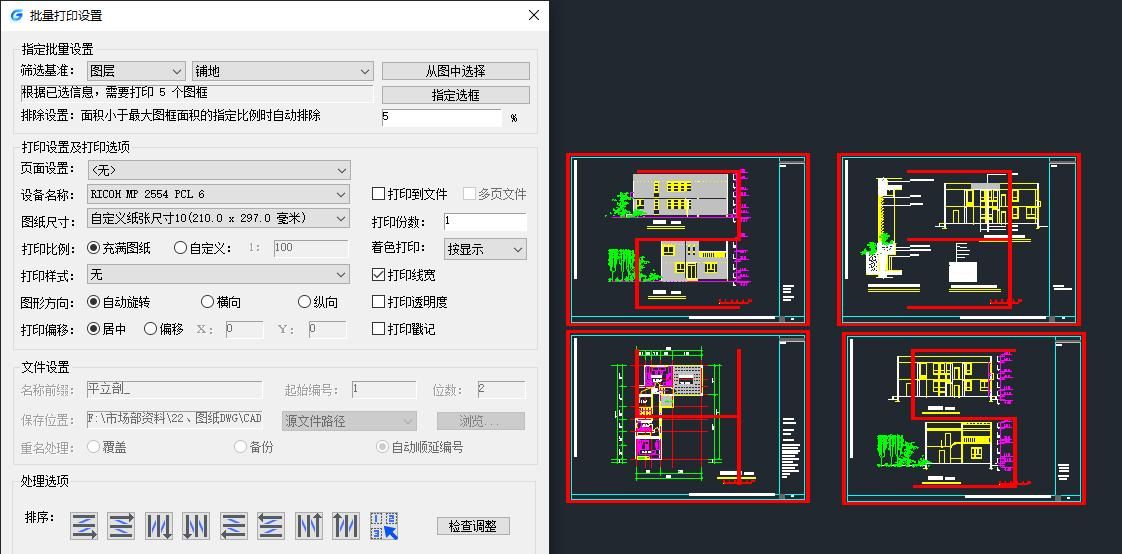
Task: Select the 充满图纸 scale radio button
Action: pos(93,248)
